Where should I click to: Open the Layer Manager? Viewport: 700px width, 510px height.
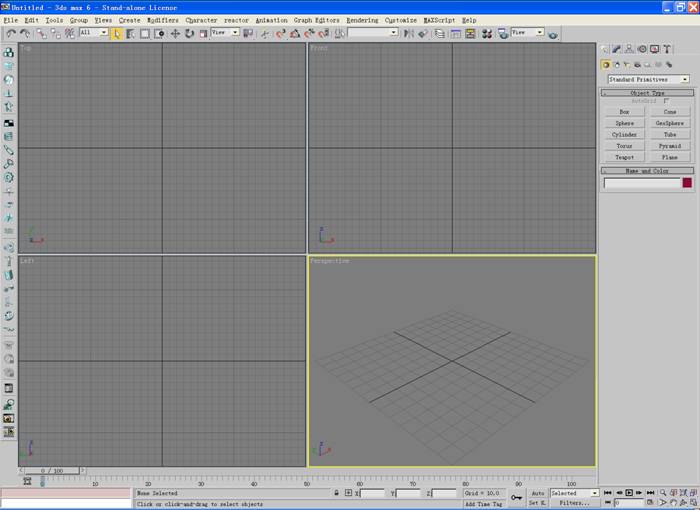tap(440, 33)
